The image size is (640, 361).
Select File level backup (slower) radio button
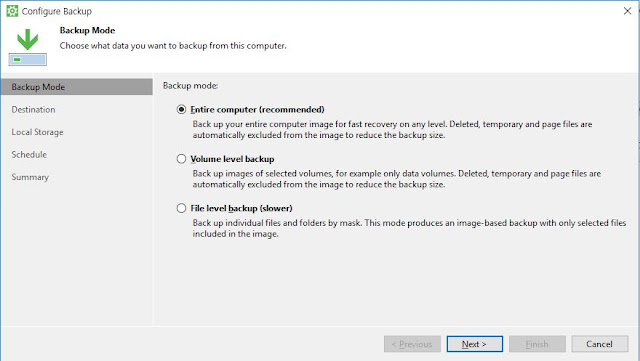[181, 208]
